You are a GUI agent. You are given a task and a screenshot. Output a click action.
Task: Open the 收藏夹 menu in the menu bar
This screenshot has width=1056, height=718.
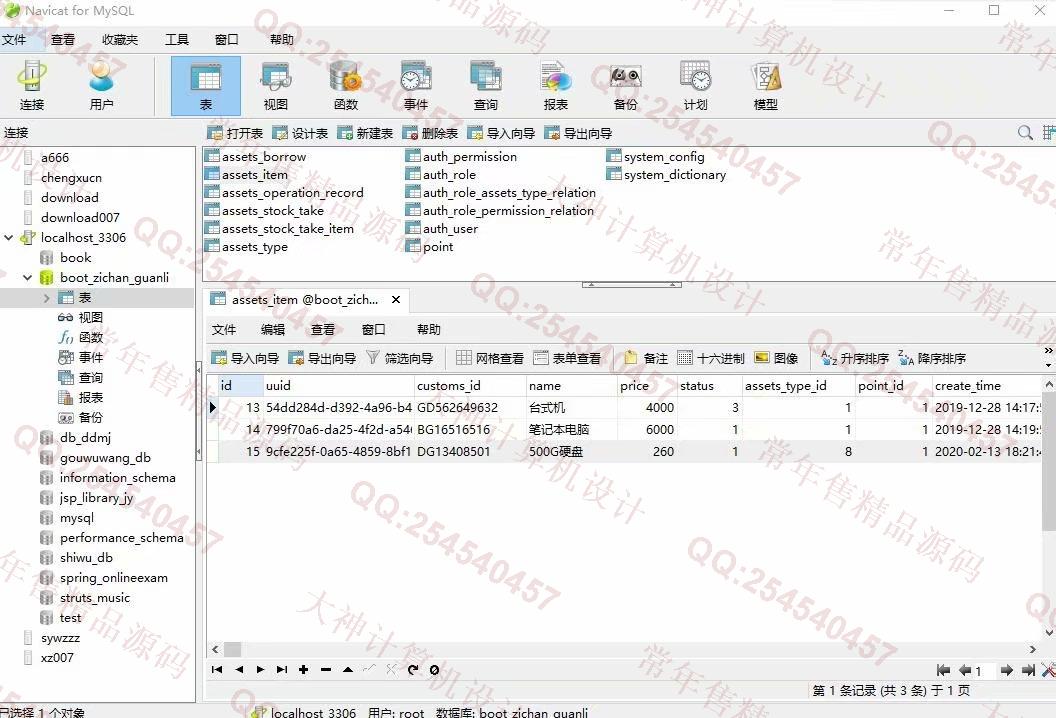pos(120,40)
